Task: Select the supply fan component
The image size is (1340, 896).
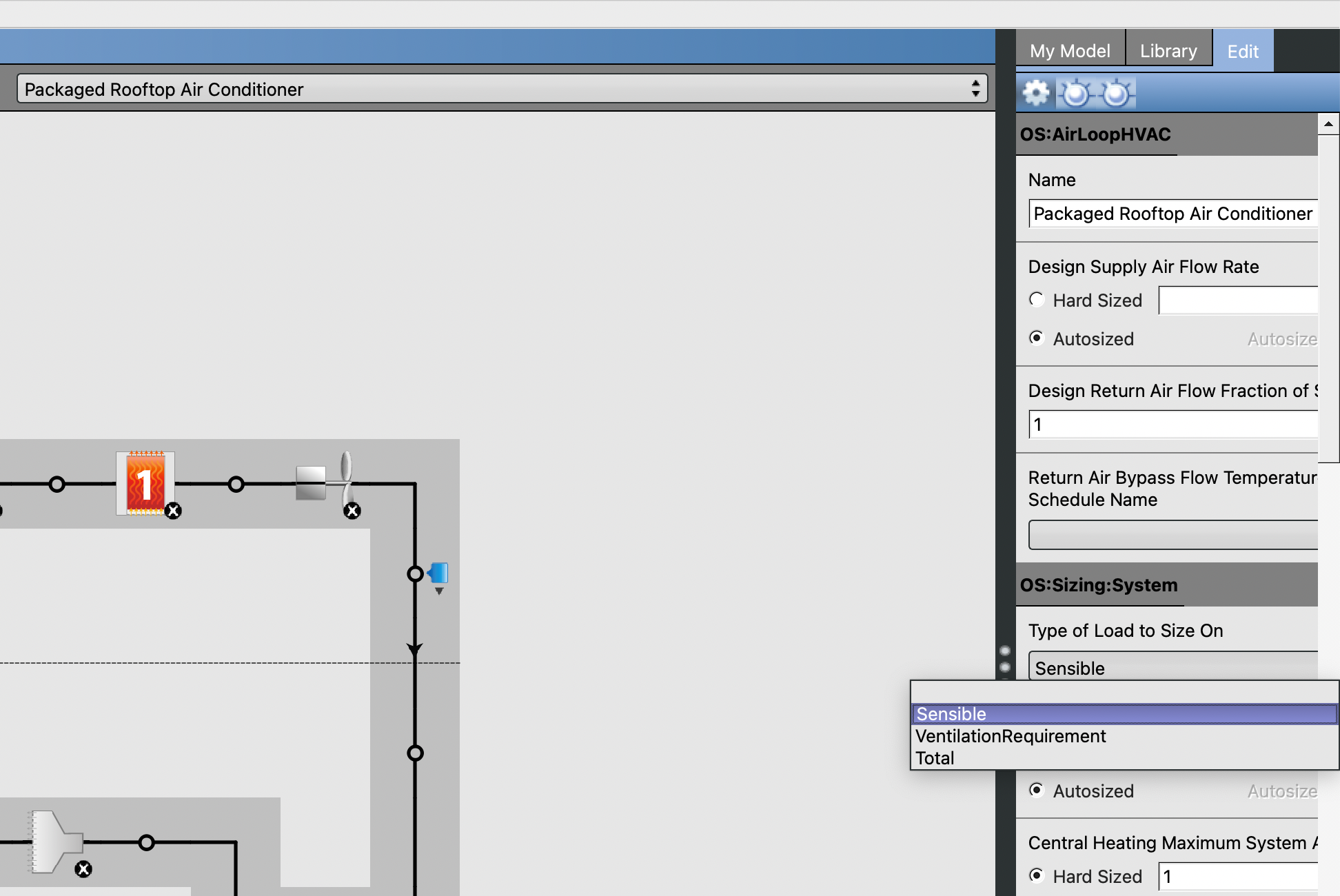Action: pyautogui.click(x=324, y=482)
